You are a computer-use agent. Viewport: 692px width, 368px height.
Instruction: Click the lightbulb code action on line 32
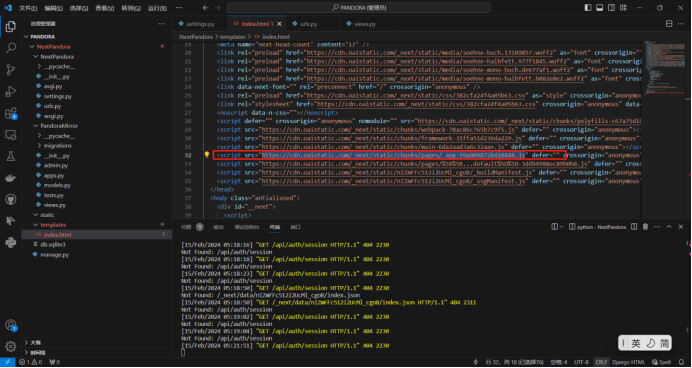pos(207,155)
